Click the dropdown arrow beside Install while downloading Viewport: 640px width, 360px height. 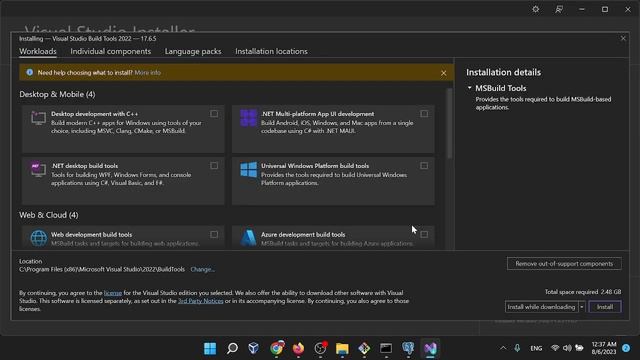[x=582, y=307]
